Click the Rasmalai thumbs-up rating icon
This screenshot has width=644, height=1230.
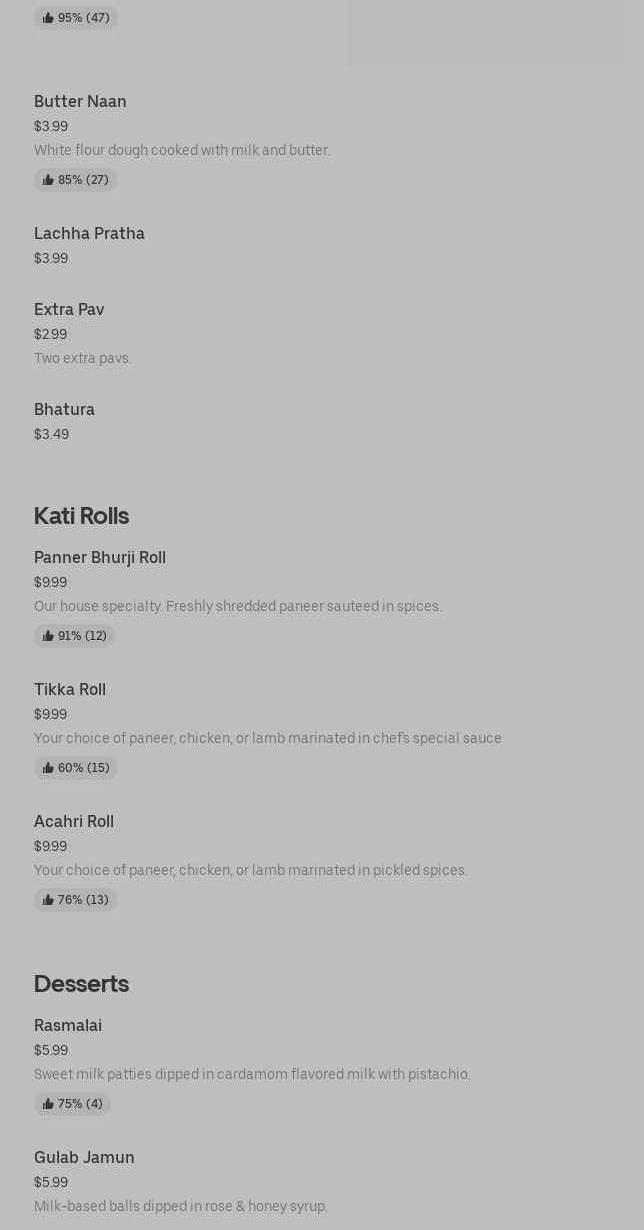[48, 1104]
